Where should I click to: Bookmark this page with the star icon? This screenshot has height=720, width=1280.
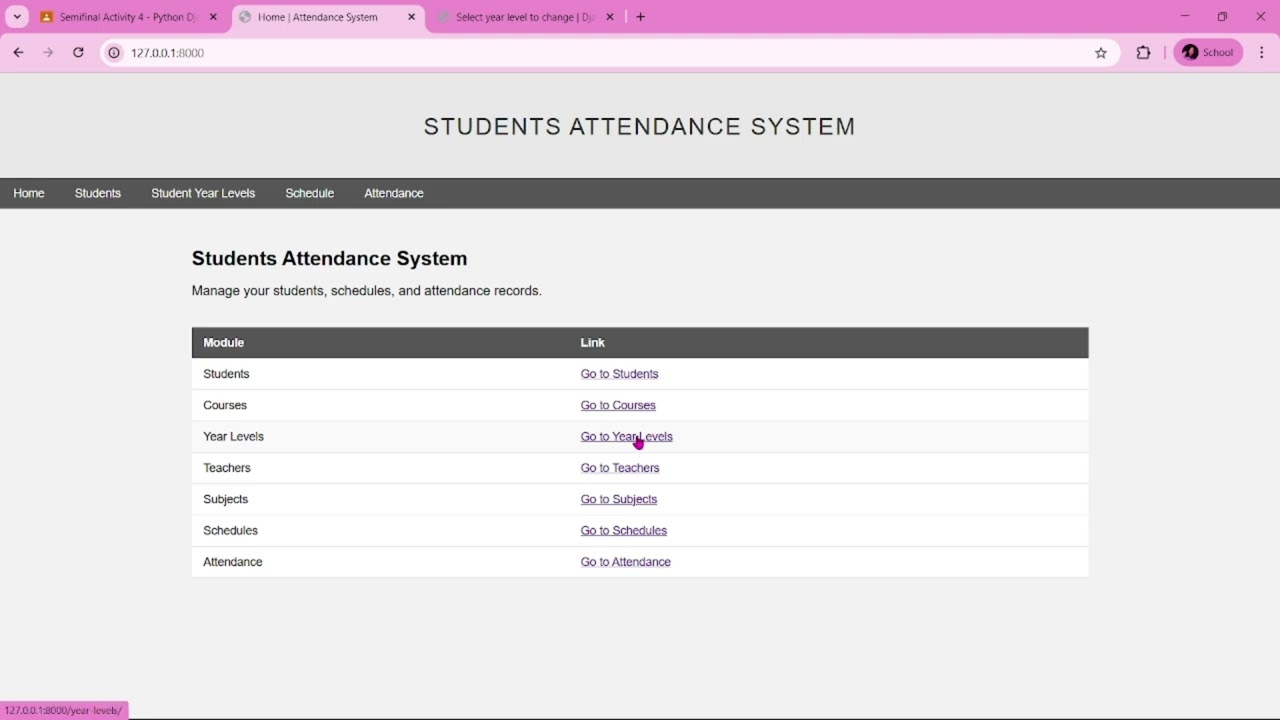click(x=1101, y=53)
